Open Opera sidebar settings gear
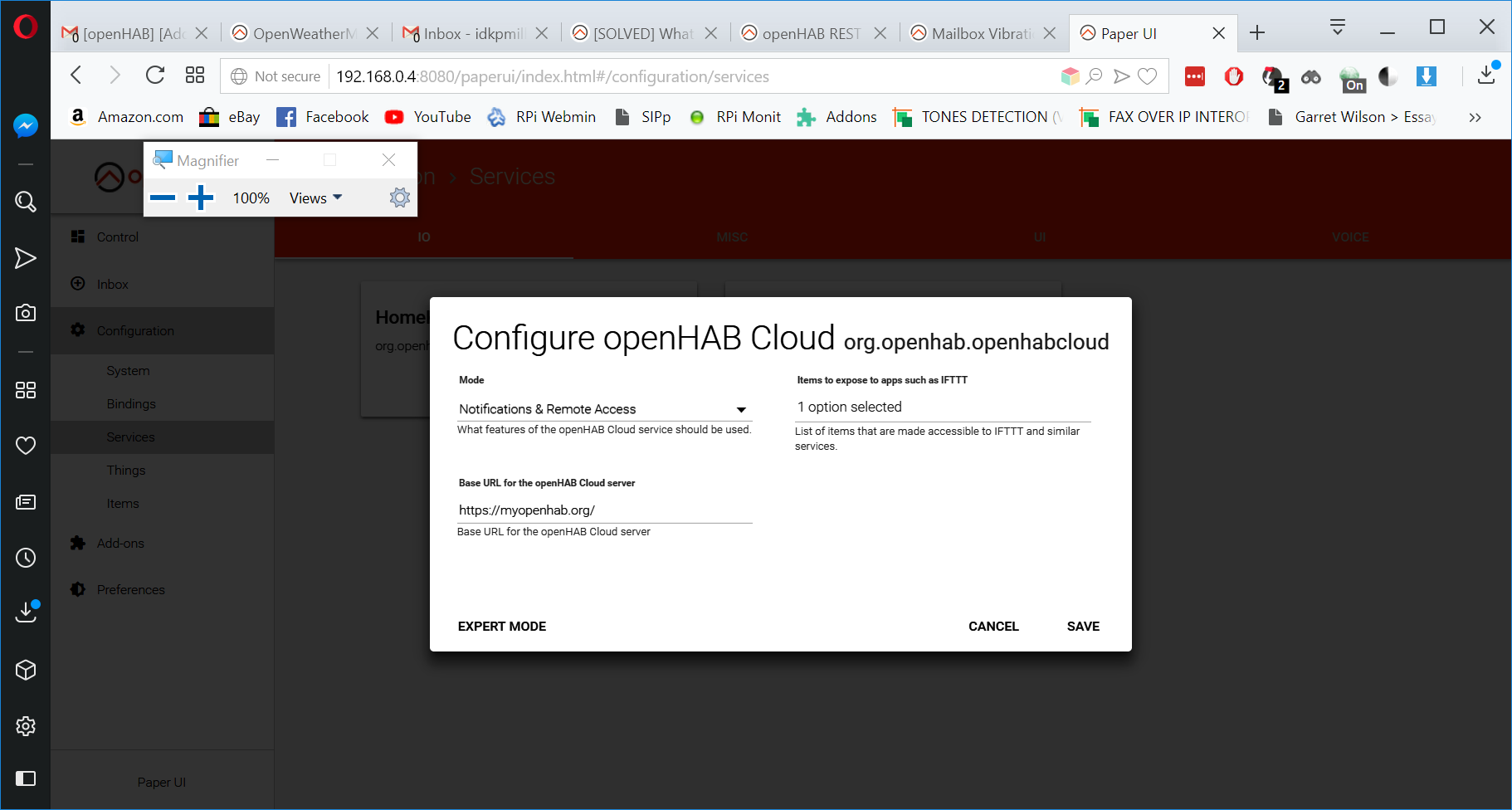This screenshot has width=1512, height=810. [x=26, y=726]
